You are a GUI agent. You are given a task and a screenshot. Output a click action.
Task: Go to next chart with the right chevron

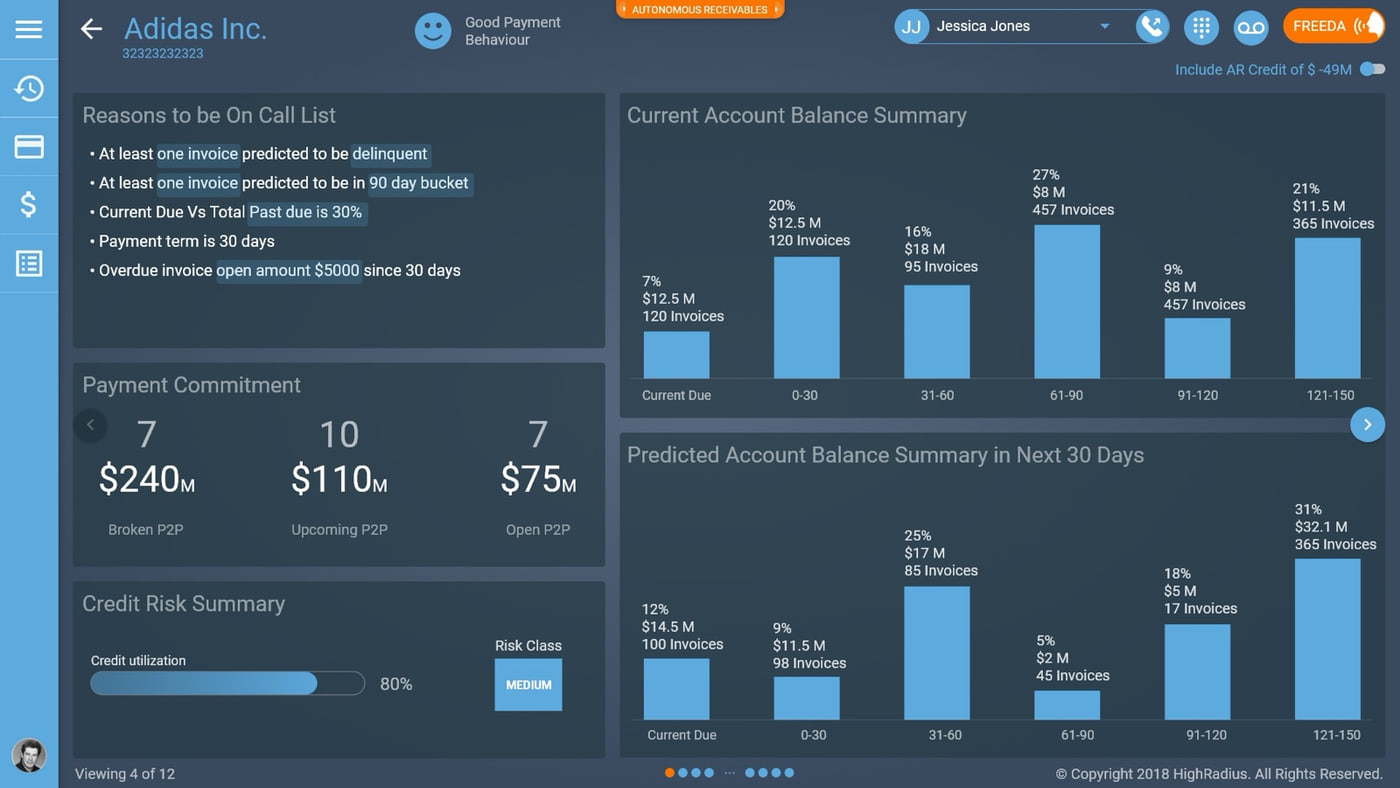pyautogui.click(x=1367, y=425)
